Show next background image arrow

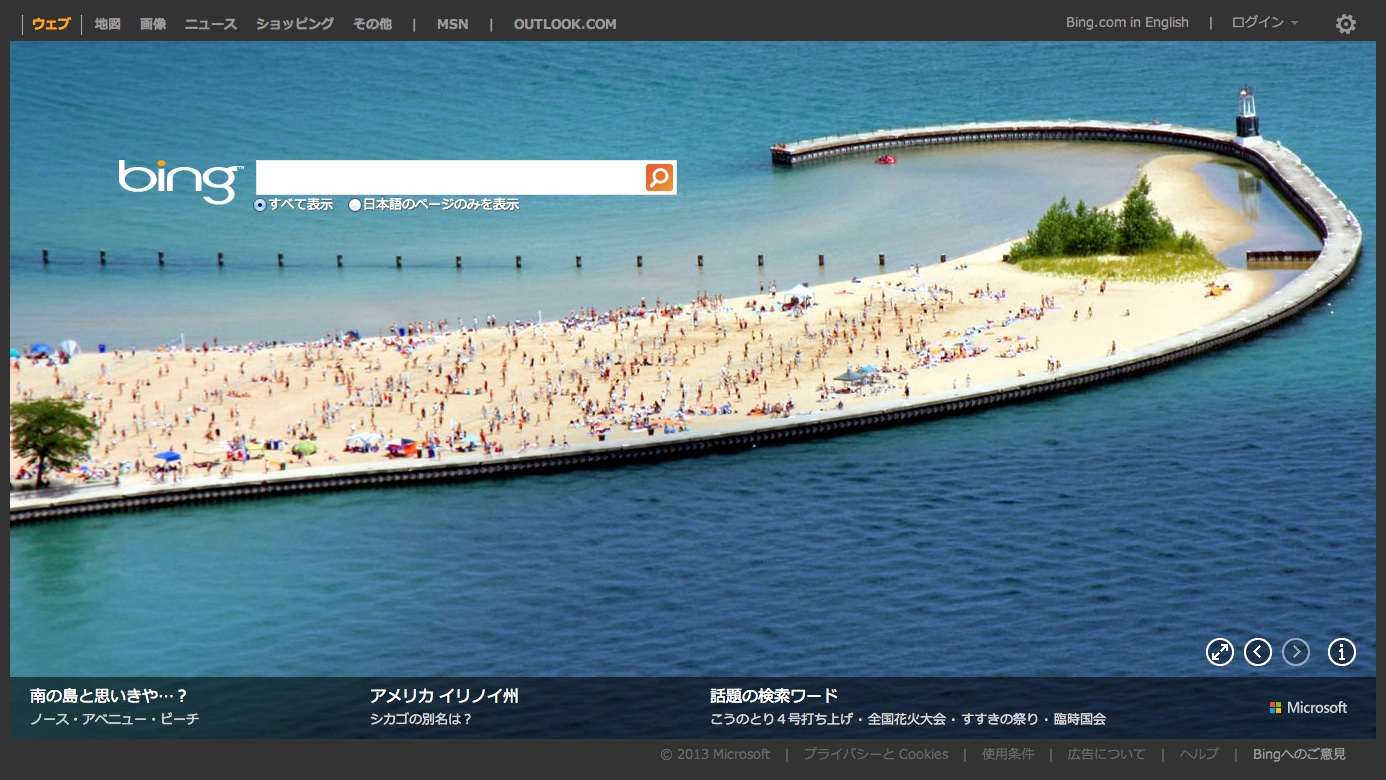[1296, 652]
